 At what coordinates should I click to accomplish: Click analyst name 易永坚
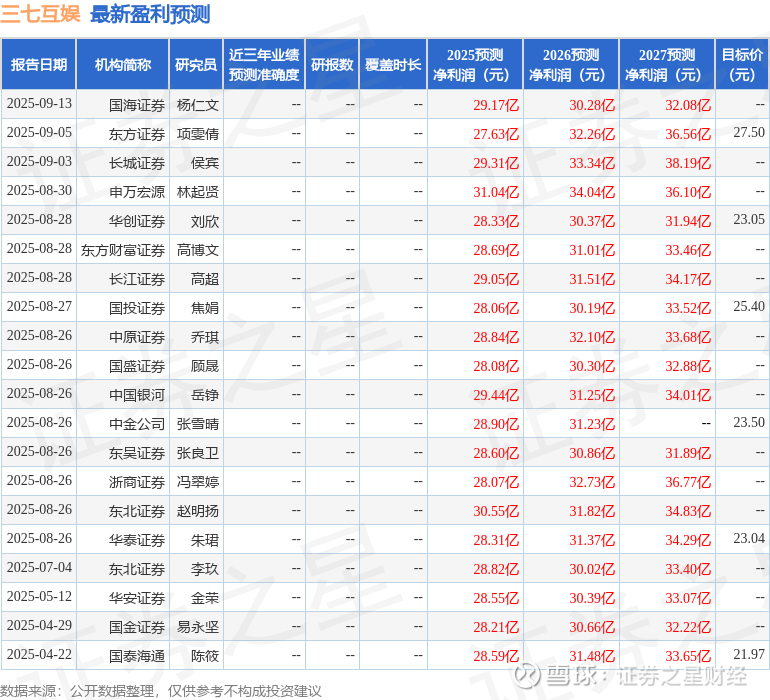[x=197, y=627]
